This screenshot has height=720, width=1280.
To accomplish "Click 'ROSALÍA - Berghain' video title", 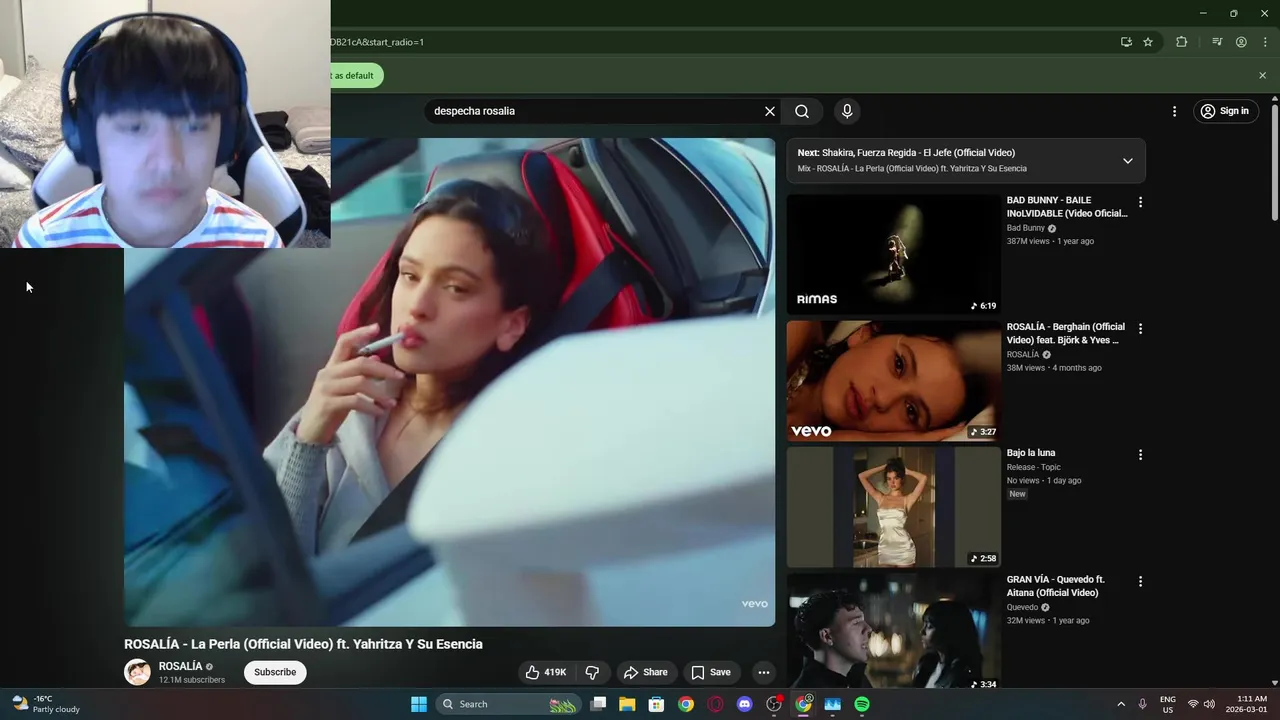I will click(x=1066, y=333).
